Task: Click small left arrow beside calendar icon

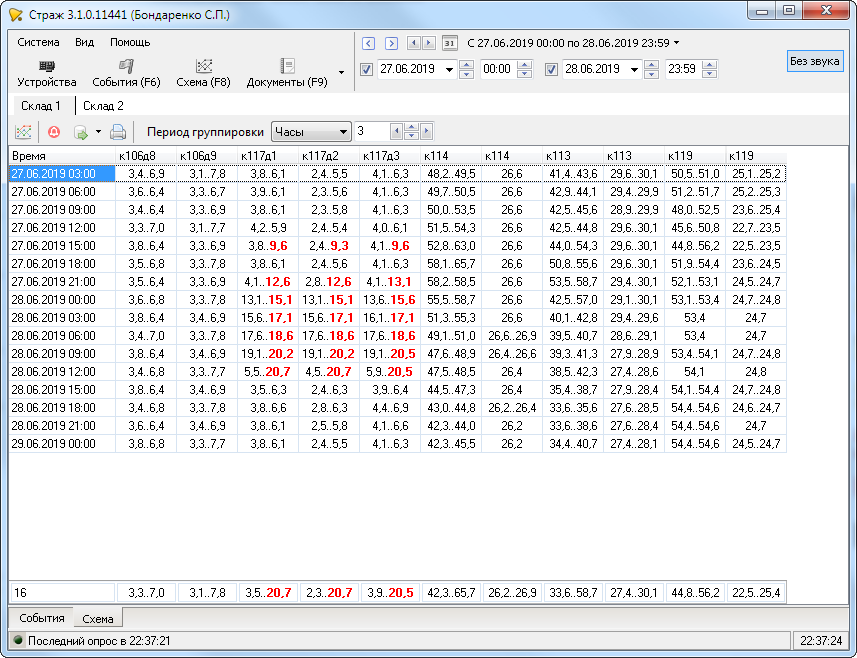Action: pos(414,43)
